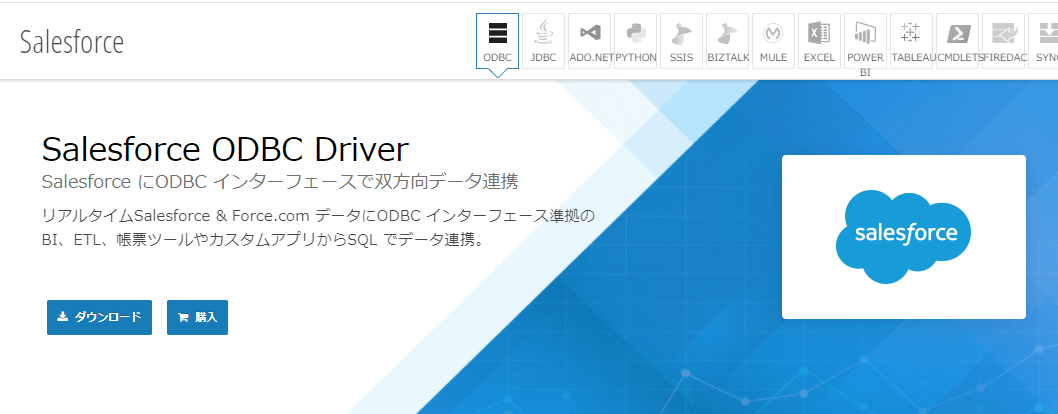The width and height of the screenshot is (1058, 414).
Task: Click the リアルタイムSalesforce description paragraph
Action: 318,228
